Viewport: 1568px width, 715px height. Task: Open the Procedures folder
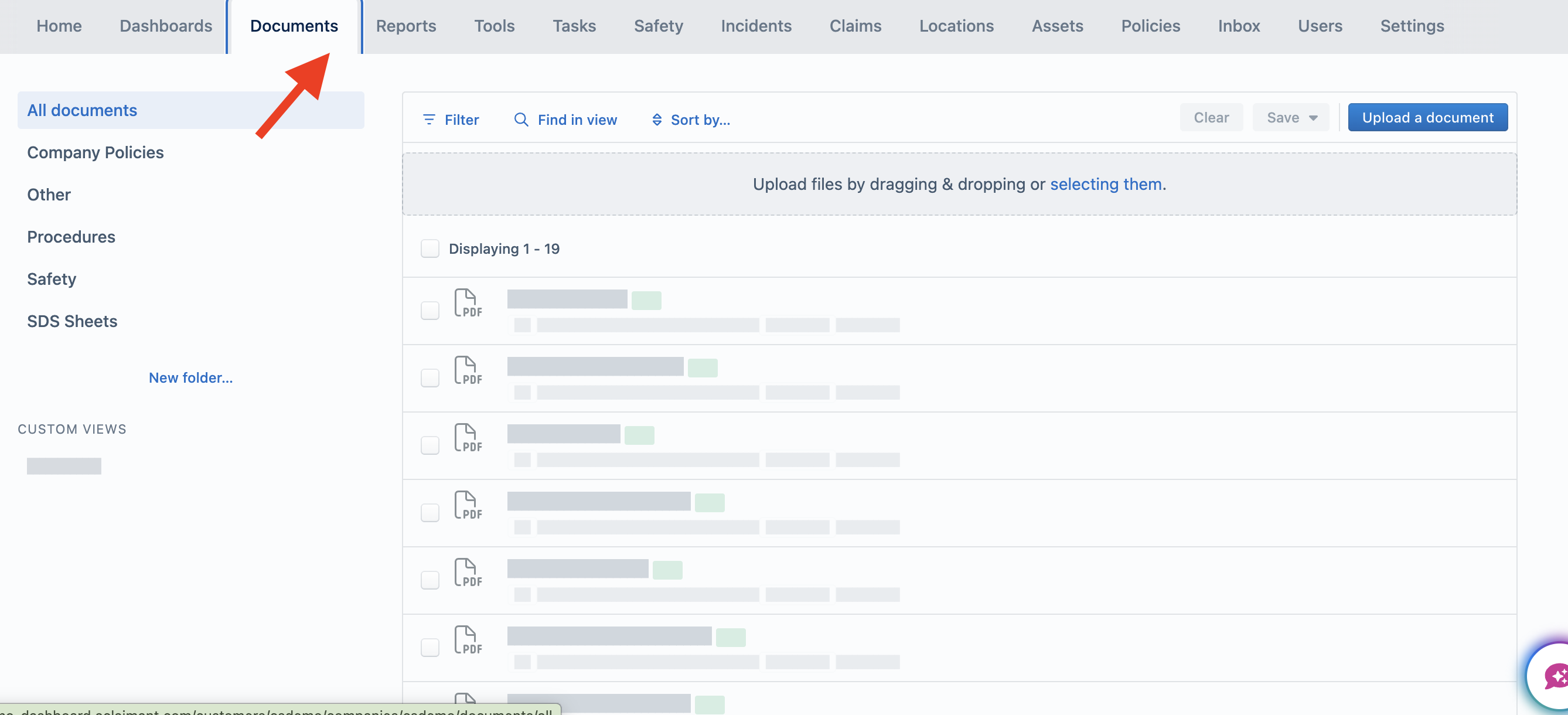[71, 237]
